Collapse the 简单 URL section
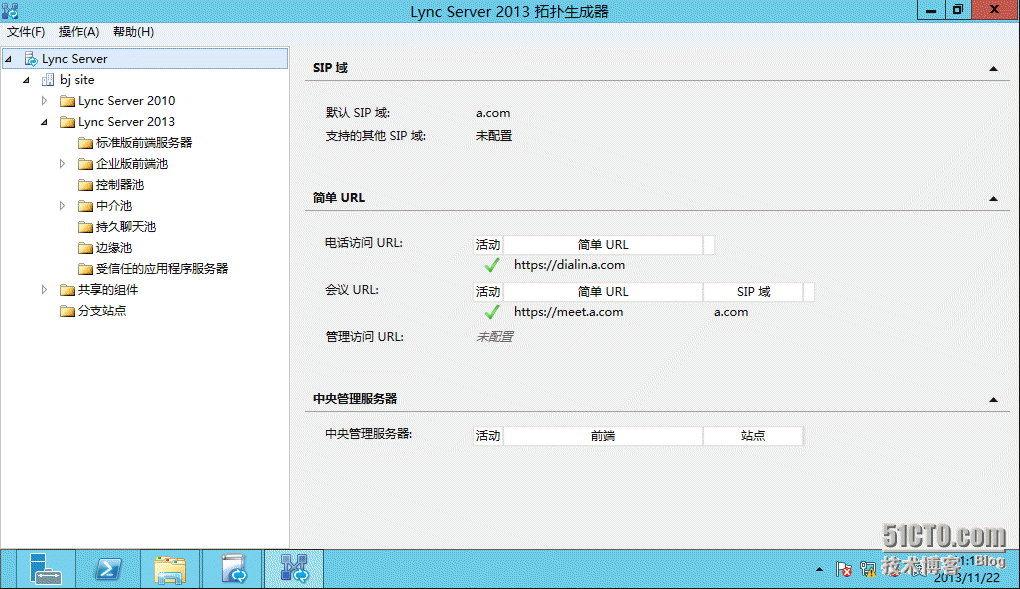 pyautogui.click(x=993, y=199)
